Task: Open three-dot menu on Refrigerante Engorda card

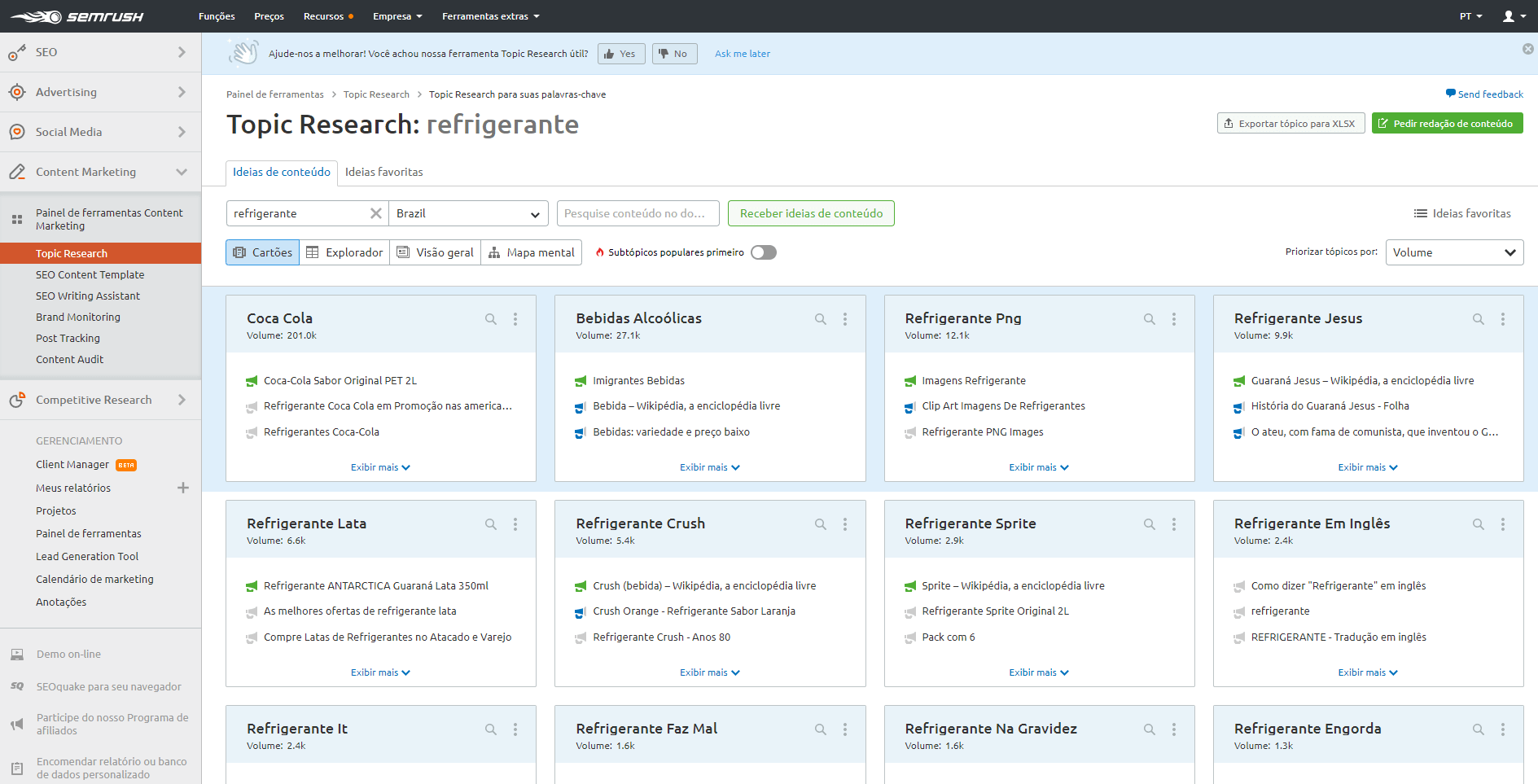Action: pyautogui.click(x=1503, y=729)
